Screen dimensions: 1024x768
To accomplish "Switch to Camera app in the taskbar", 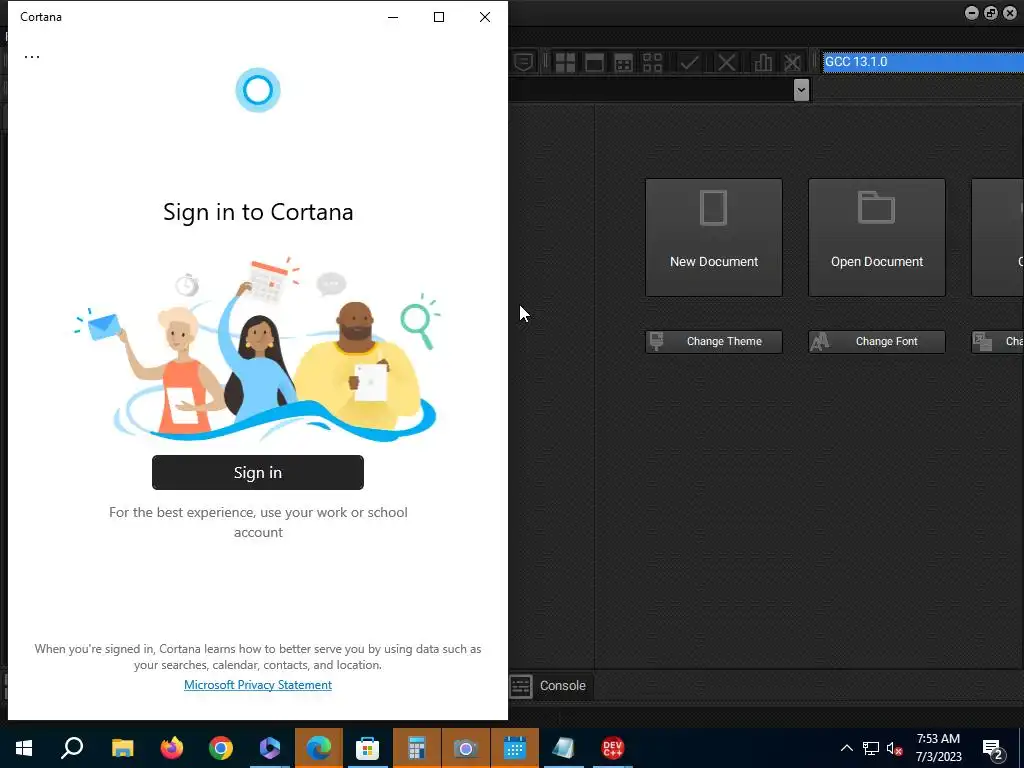I will 466,748.
